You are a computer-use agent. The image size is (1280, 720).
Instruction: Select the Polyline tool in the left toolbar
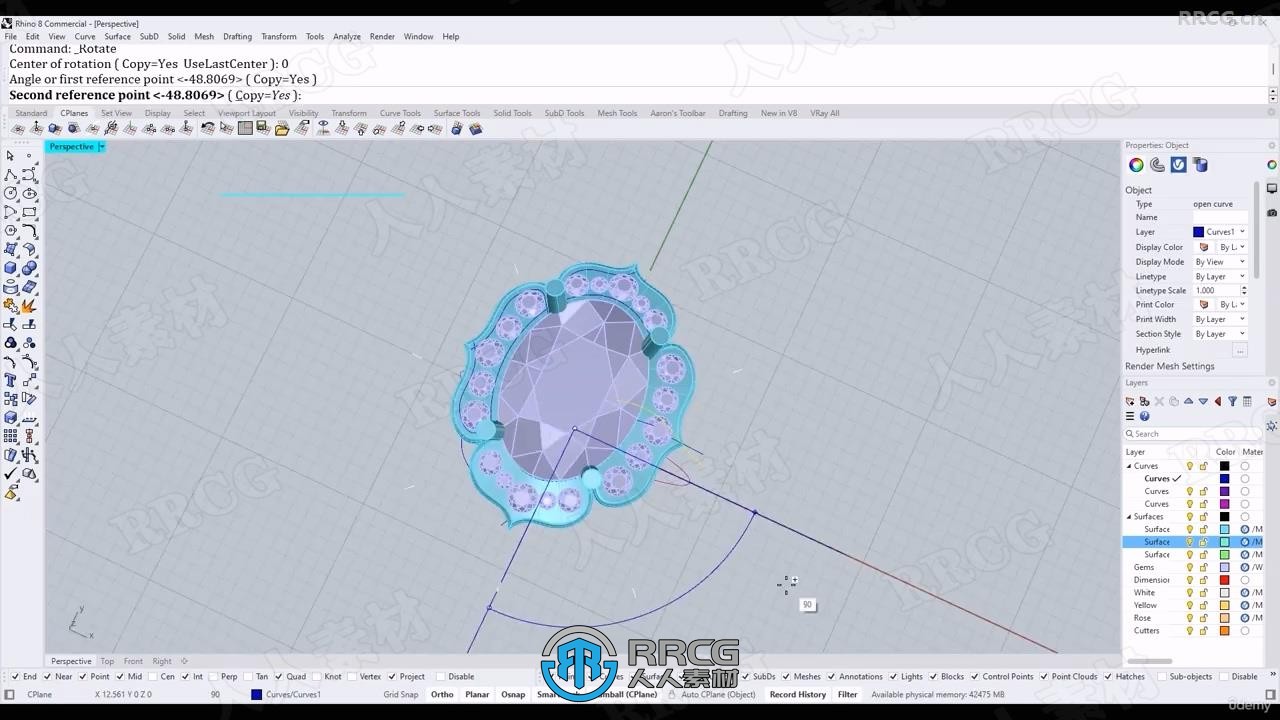coord(10,175)
